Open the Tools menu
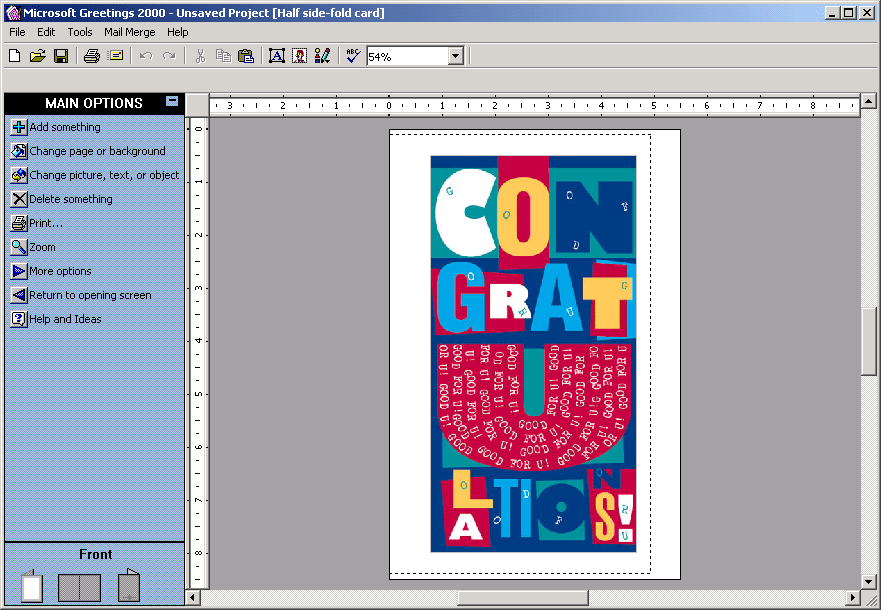This screenshot has height=610, width=881. point(80,32)
